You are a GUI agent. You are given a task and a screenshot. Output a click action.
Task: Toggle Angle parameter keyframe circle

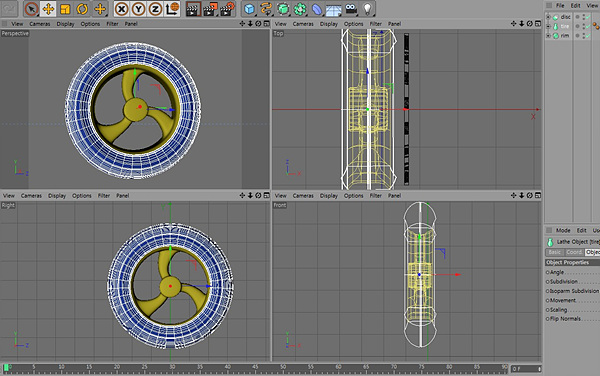pyautogui.click(x=548, y=272)
